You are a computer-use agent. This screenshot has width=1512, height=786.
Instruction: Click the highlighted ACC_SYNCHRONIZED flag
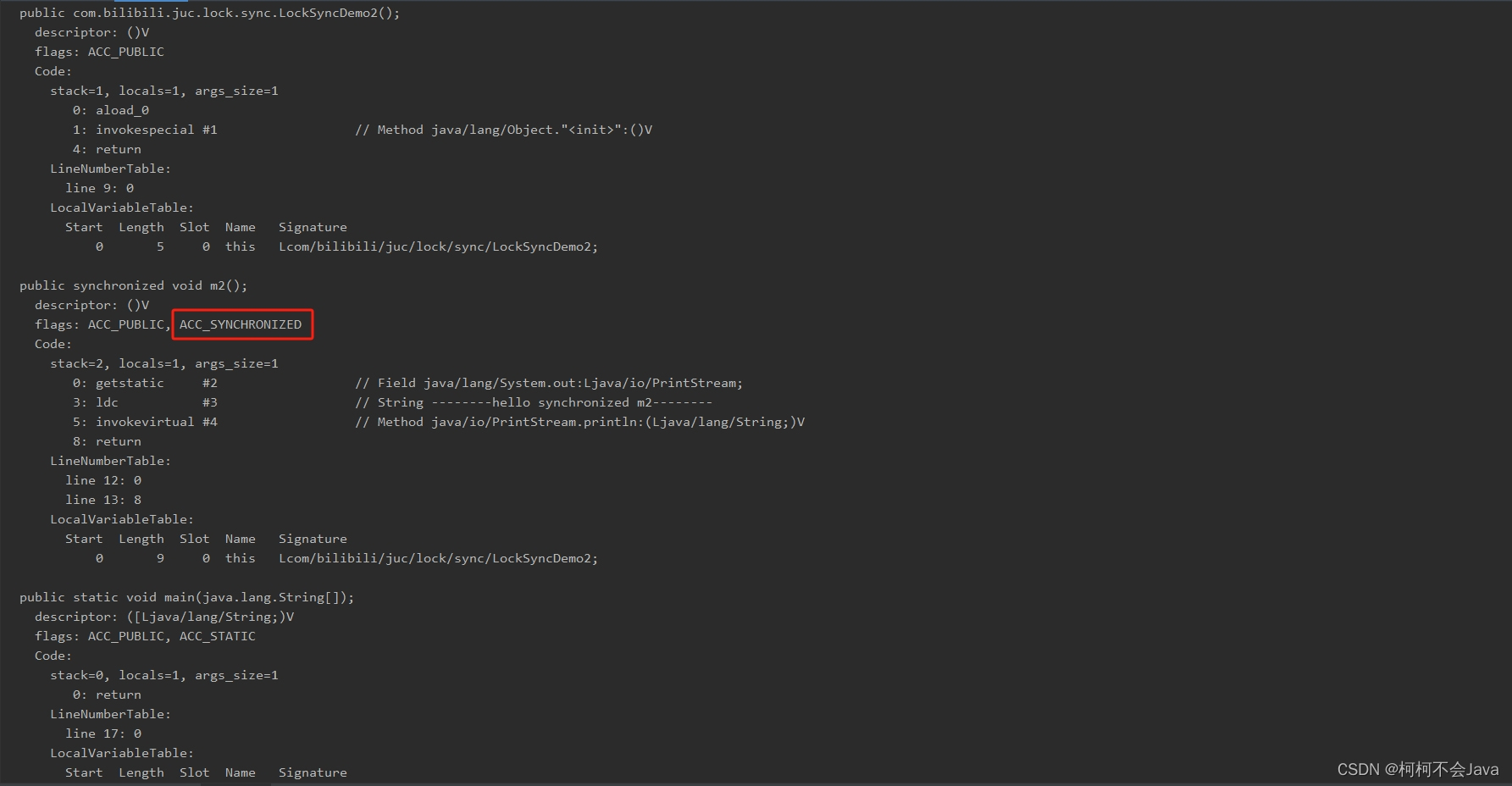pos(241,324)
